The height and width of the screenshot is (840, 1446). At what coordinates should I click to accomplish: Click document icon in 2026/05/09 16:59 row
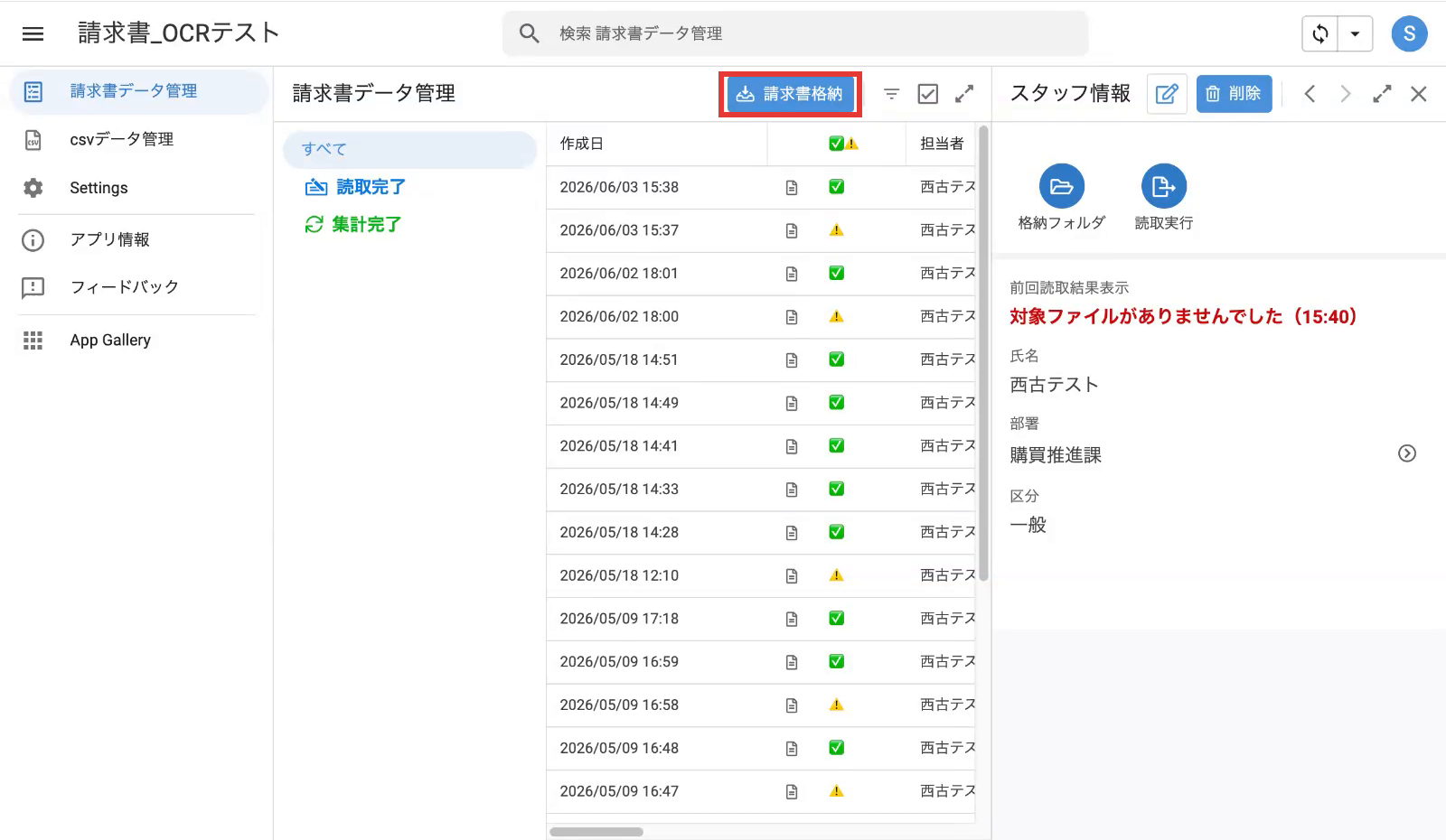pyautogui.click(x=792, y=662)
